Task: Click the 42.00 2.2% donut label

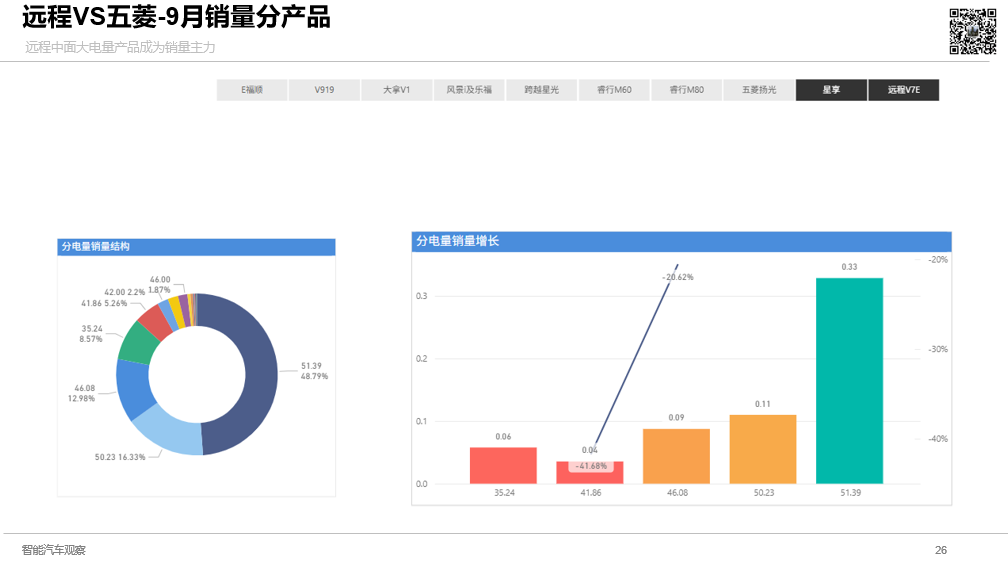Action: click(x=125, y=292)
